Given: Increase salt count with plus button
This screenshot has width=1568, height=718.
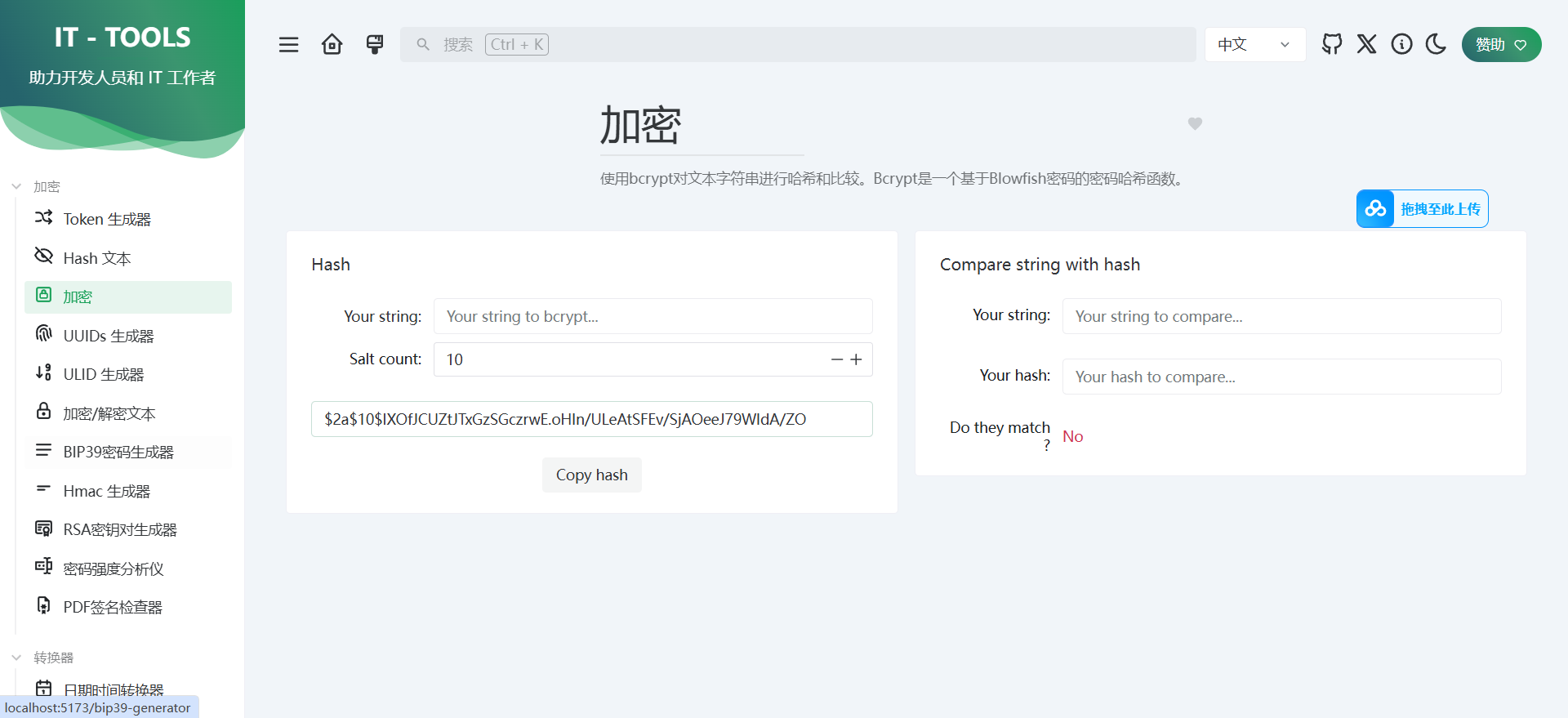Looking at the screenshot, I should (856, 359).
